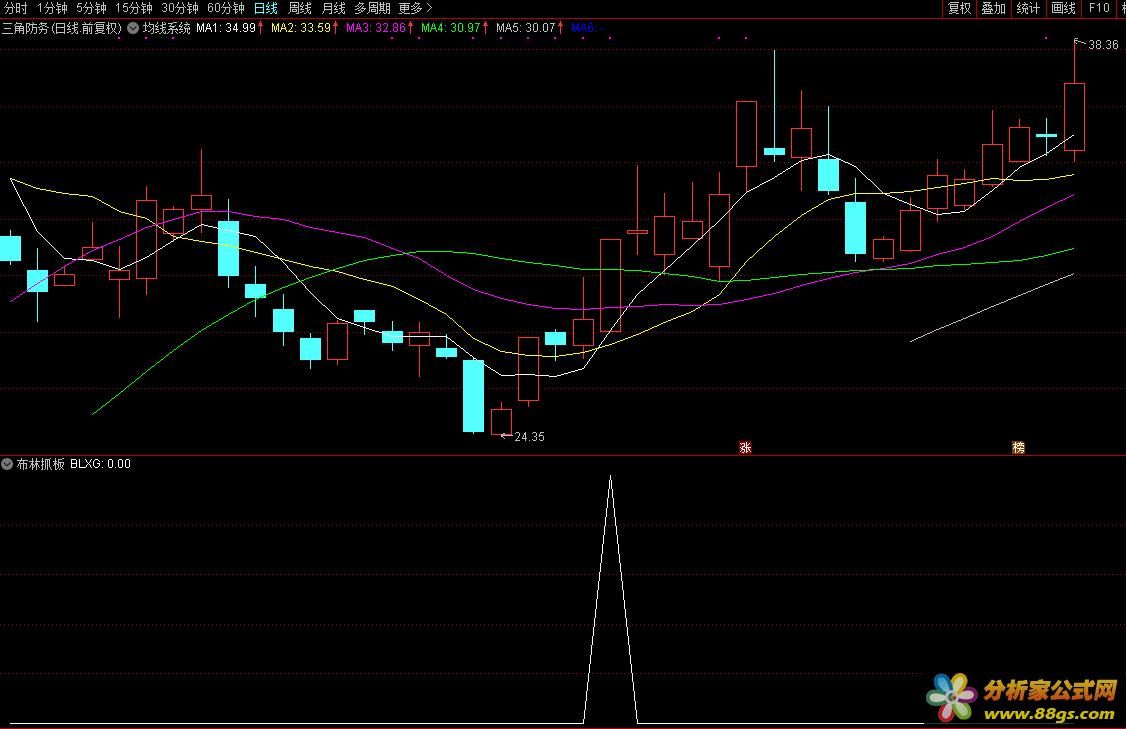
Task: Click the MA2: 33.59 value
Action: coord(302,28)
